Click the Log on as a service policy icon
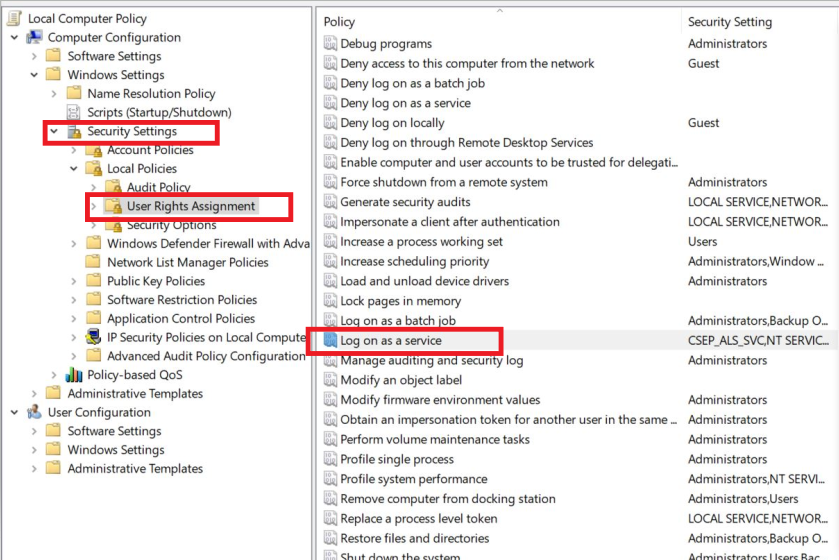This screenshot has width=839, height=560. pyautogui.click(x=330, y=340)
